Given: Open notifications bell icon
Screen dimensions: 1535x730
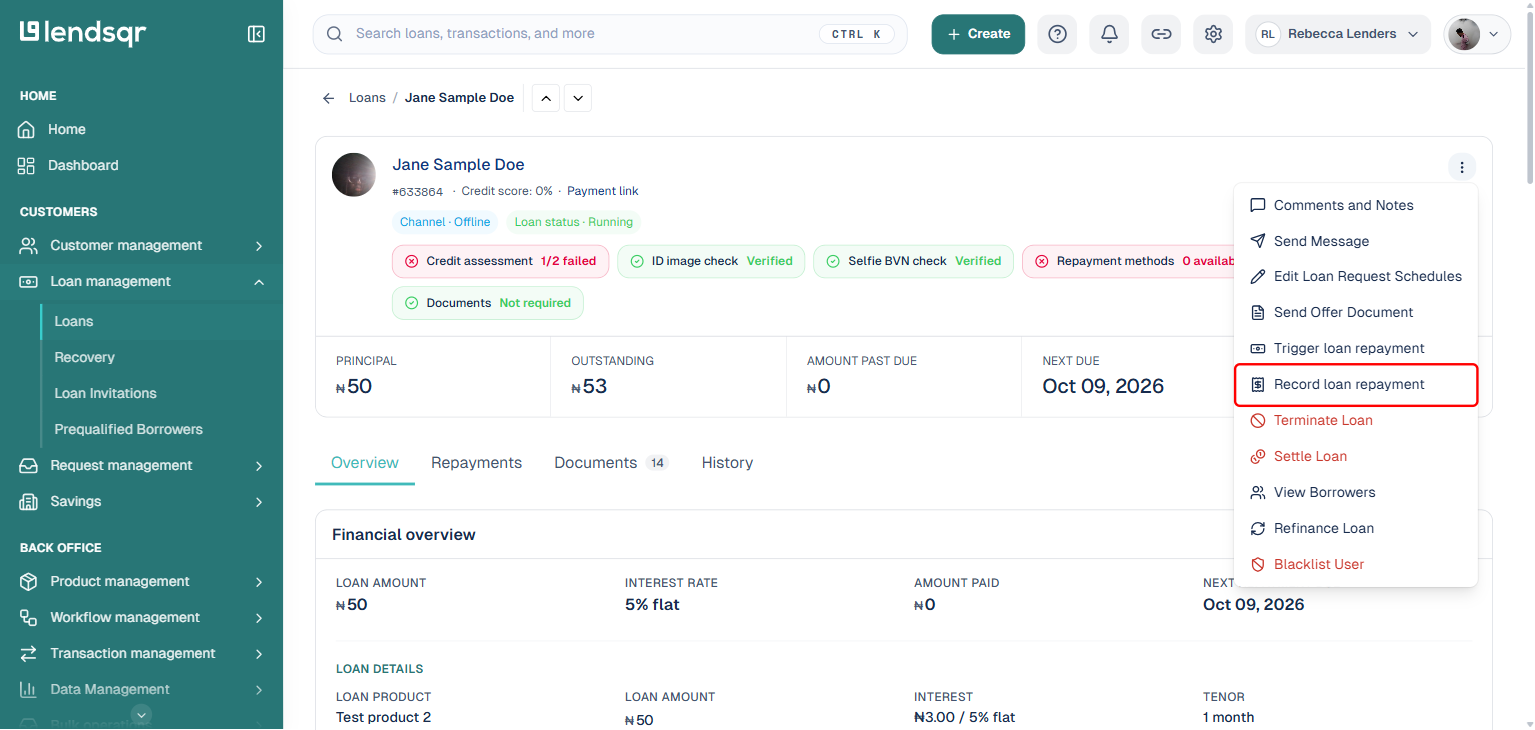Looking at the screenshot, I should (1109, 34).
